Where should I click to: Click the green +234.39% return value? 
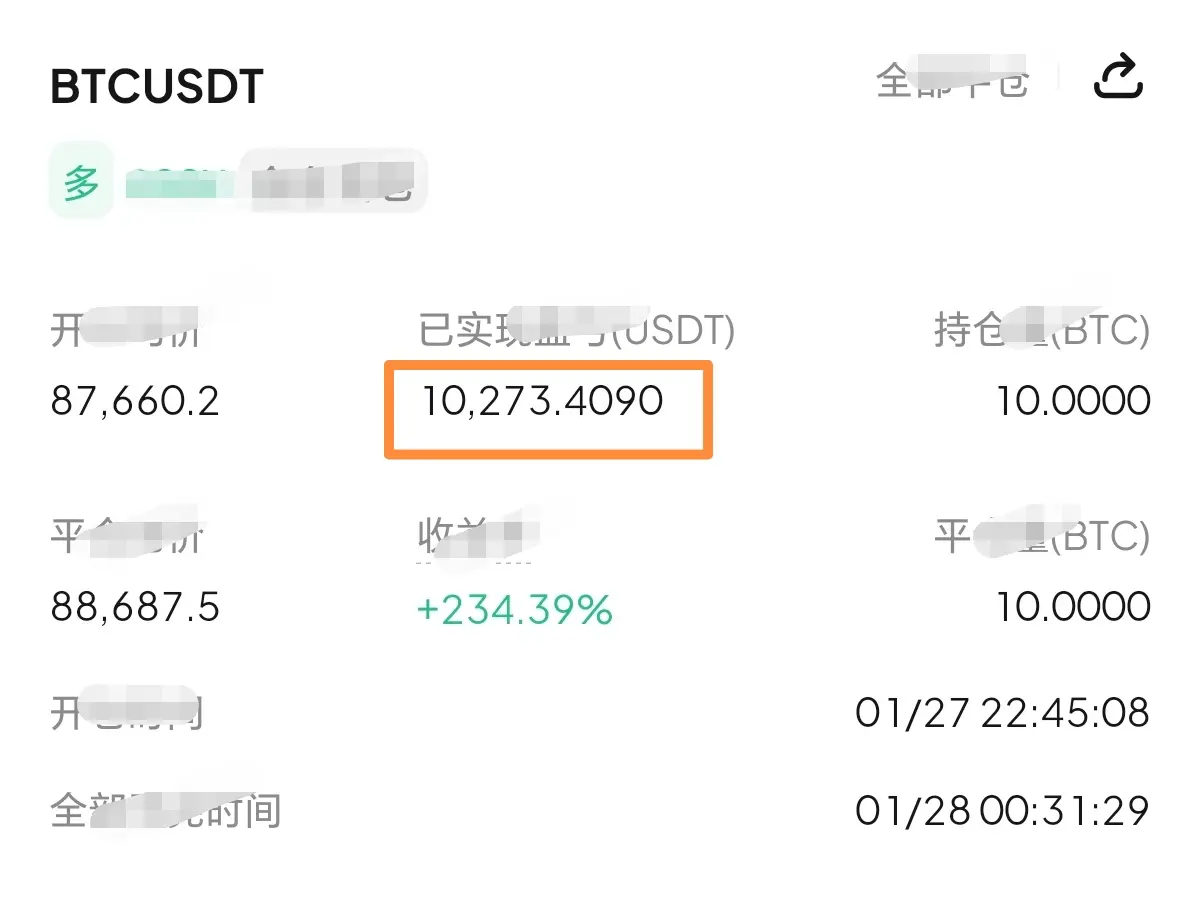coord(514,608)
